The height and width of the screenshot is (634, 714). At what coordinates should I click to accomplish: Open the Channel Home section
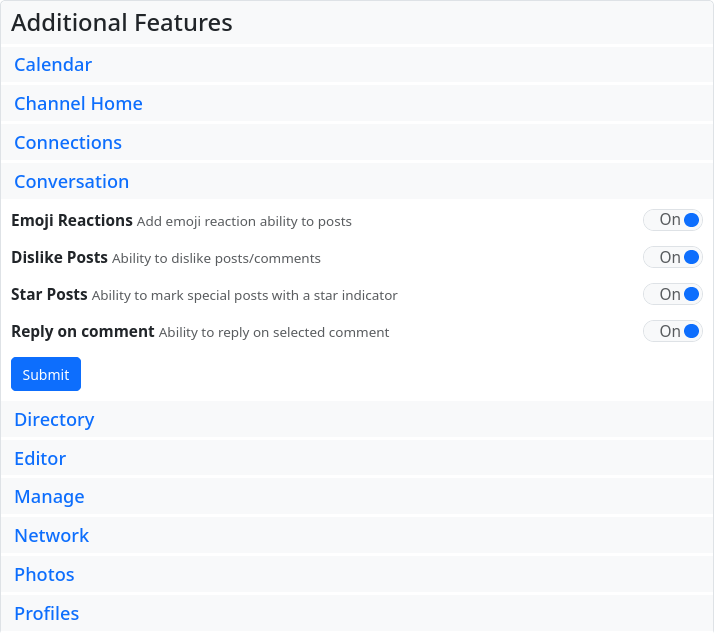coord(78,104)
